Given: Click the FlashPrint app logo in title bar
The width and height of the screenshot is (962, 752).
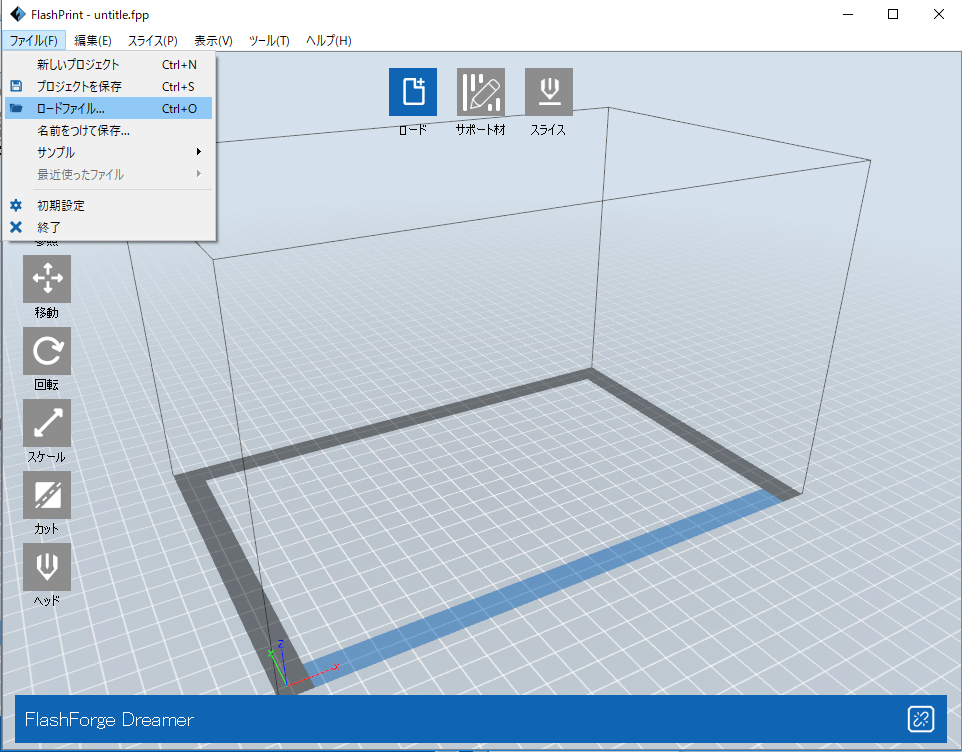Looking at the screenshot, I should pyautogui.click(x=18, y=14).
